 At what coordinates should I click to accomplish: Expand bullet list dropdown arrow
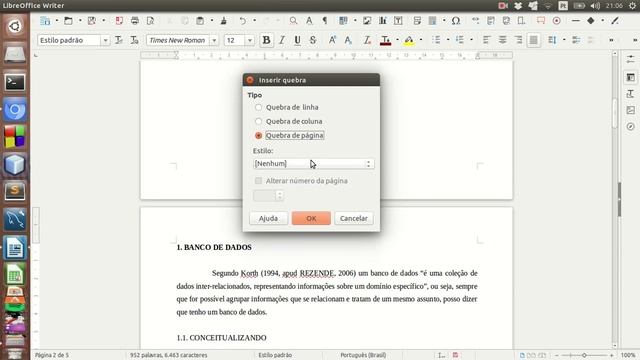448,40
